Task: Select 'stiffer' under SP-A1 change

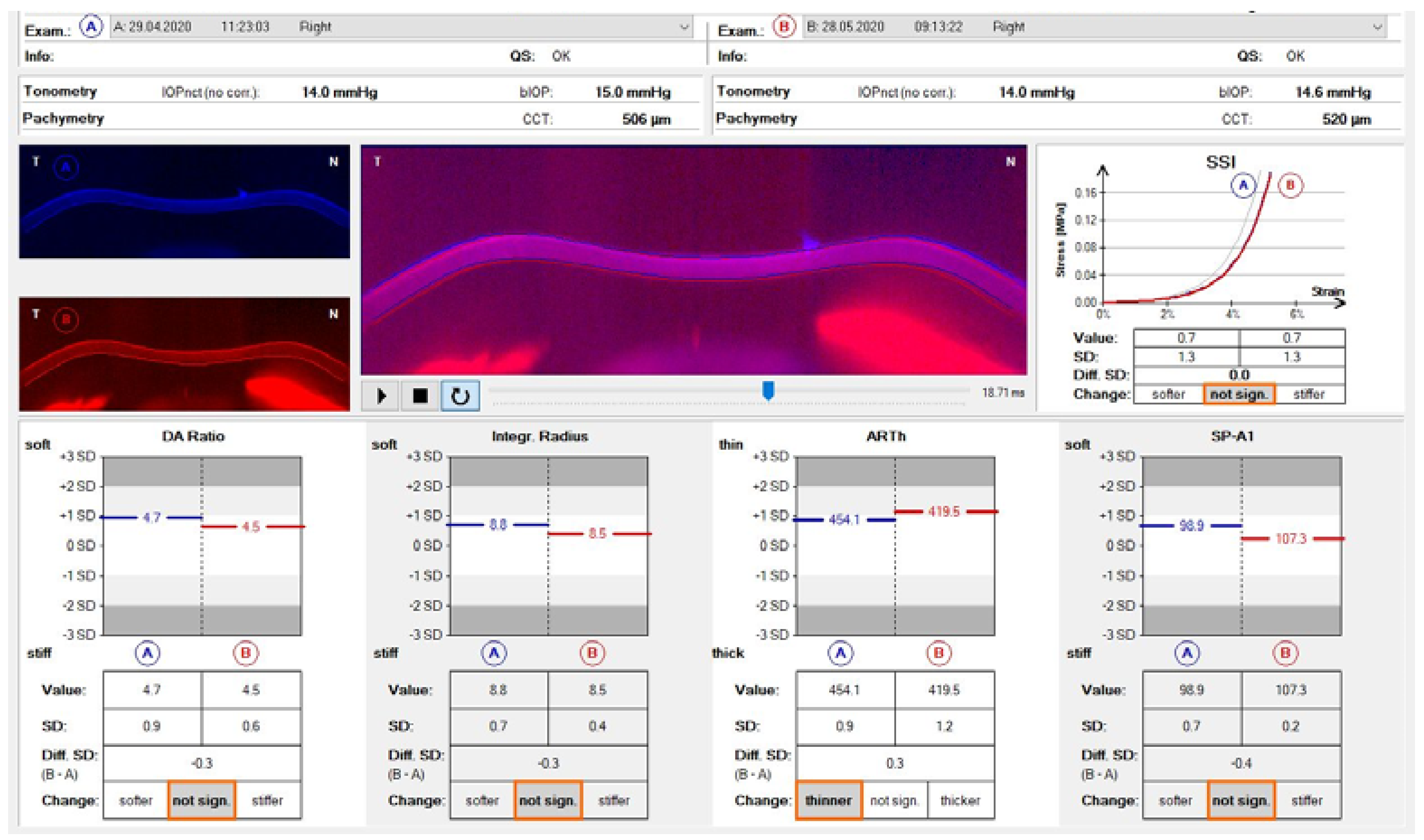Action: tap(1307, 800)
